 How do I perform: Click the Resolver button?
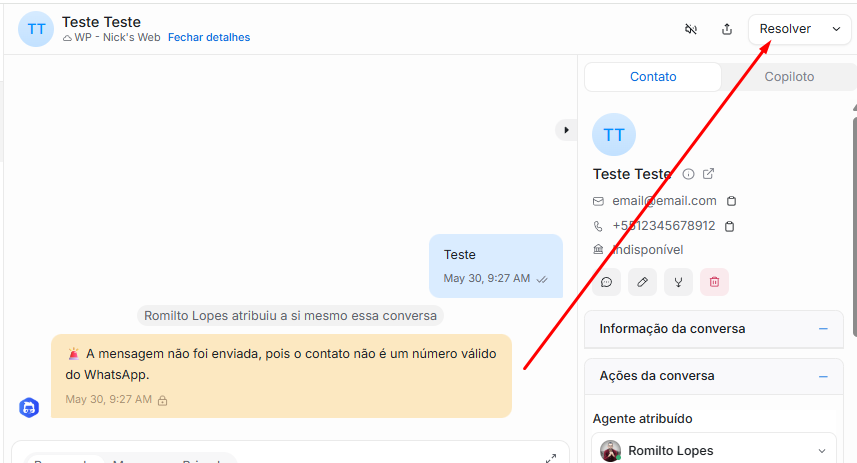[785, 29]
